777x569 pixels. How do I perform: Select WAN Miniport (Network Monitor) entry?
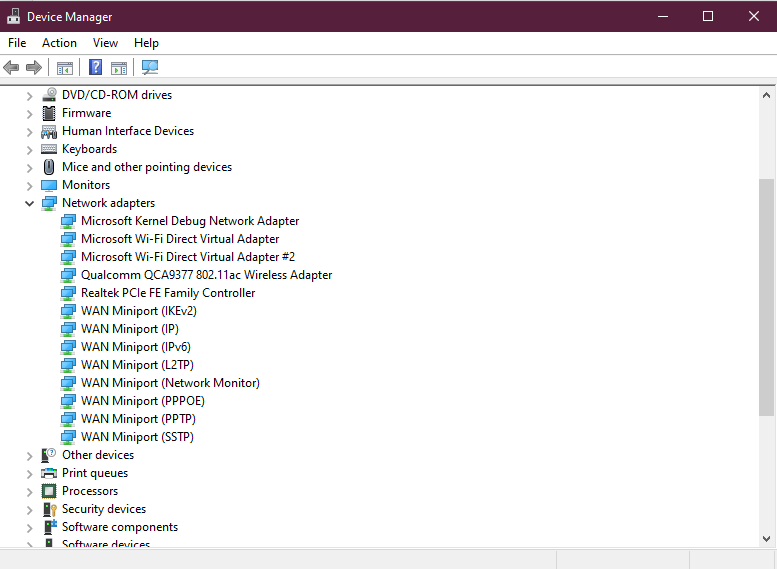coord(170,383)
